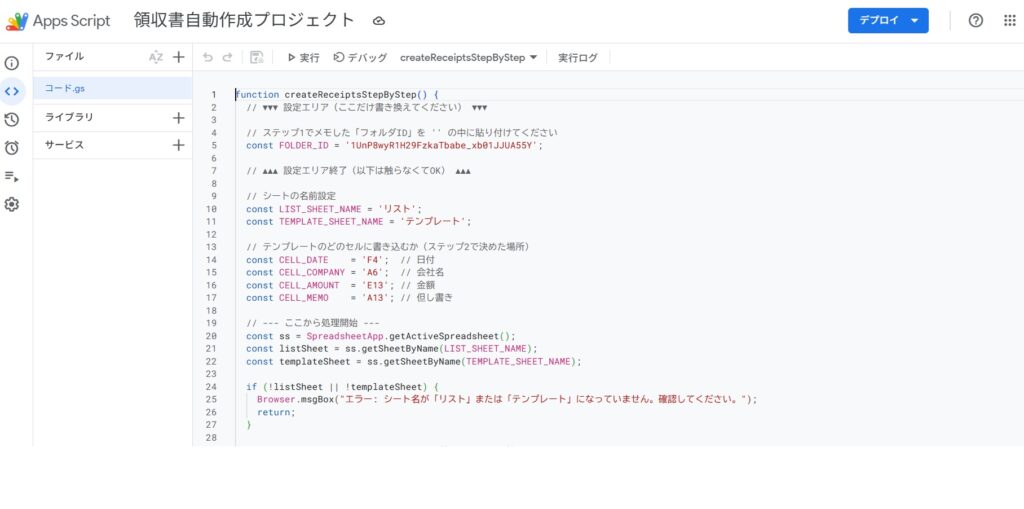Click the undo arrow in editor toolbar
The width and height of the screenshot is (1024, 509).
[208, 58]
